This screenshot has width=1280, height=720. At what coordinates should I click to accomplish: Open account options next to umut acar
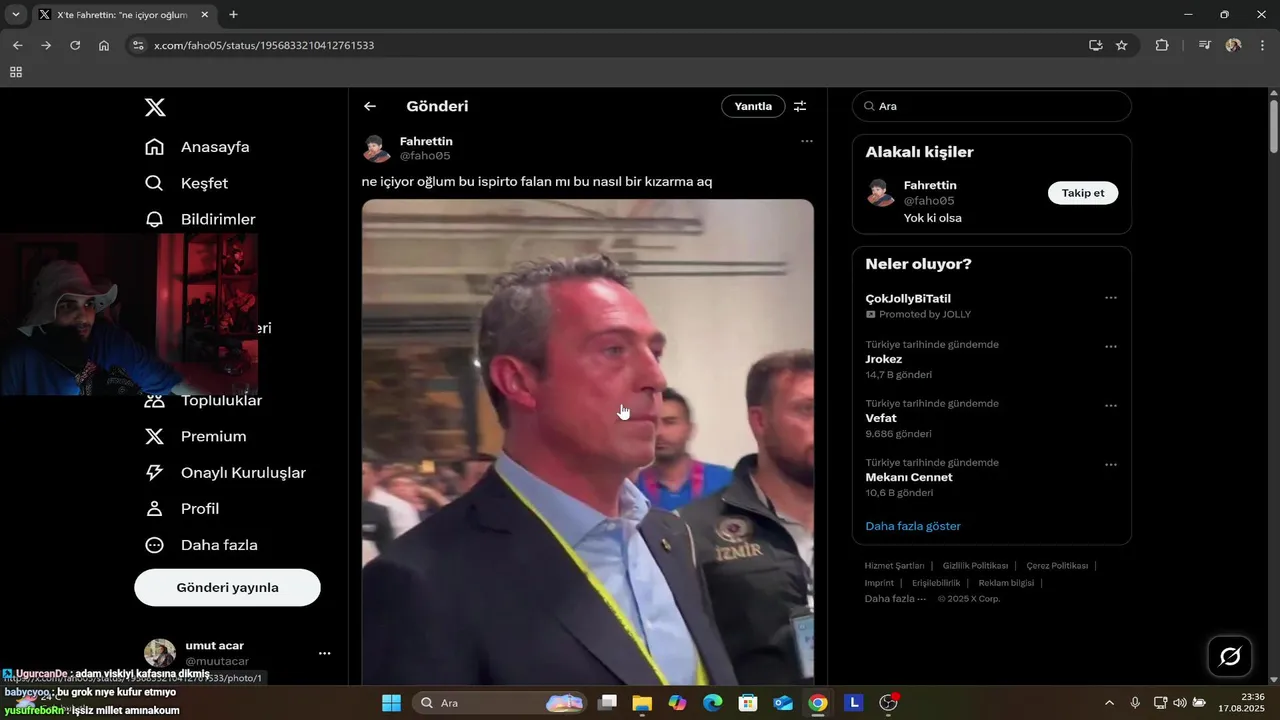pyautogui.click(x=324, y=653)
